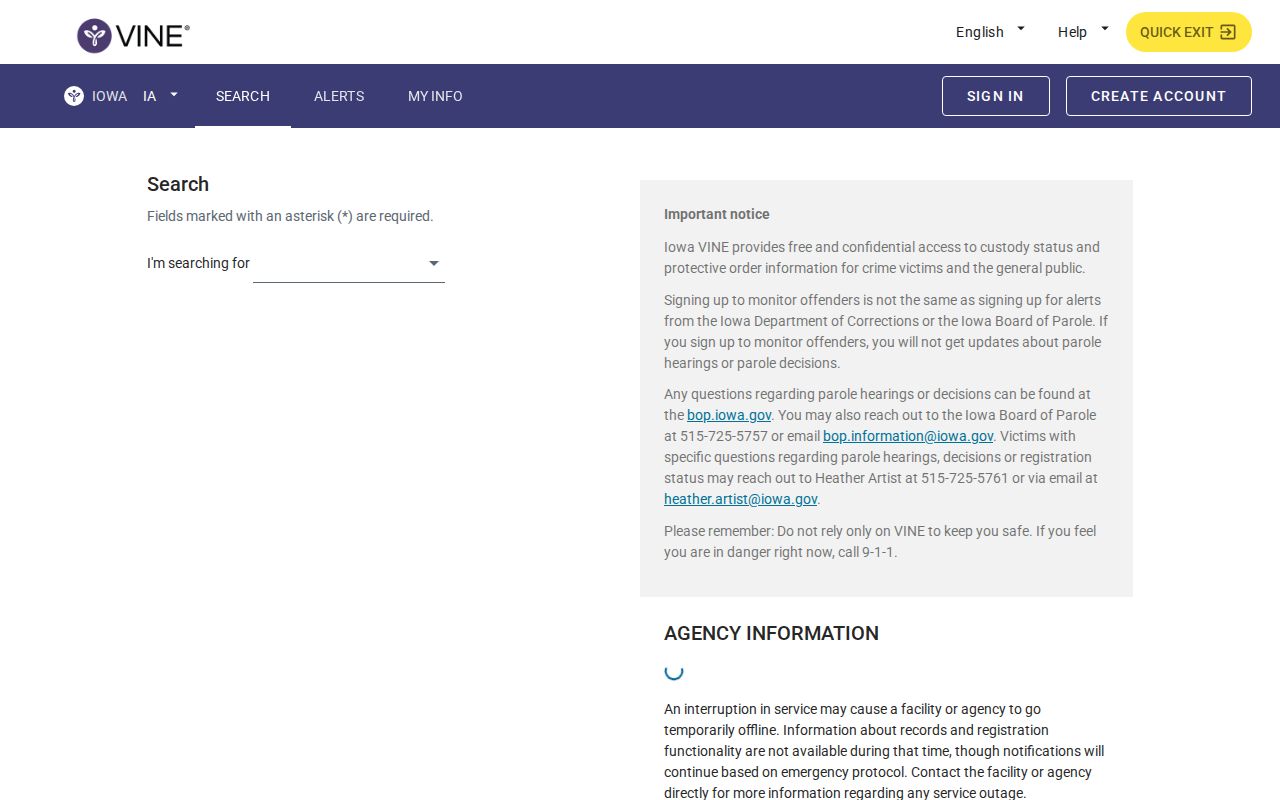Click the loading spinner under Agency Information

(674, 672)
